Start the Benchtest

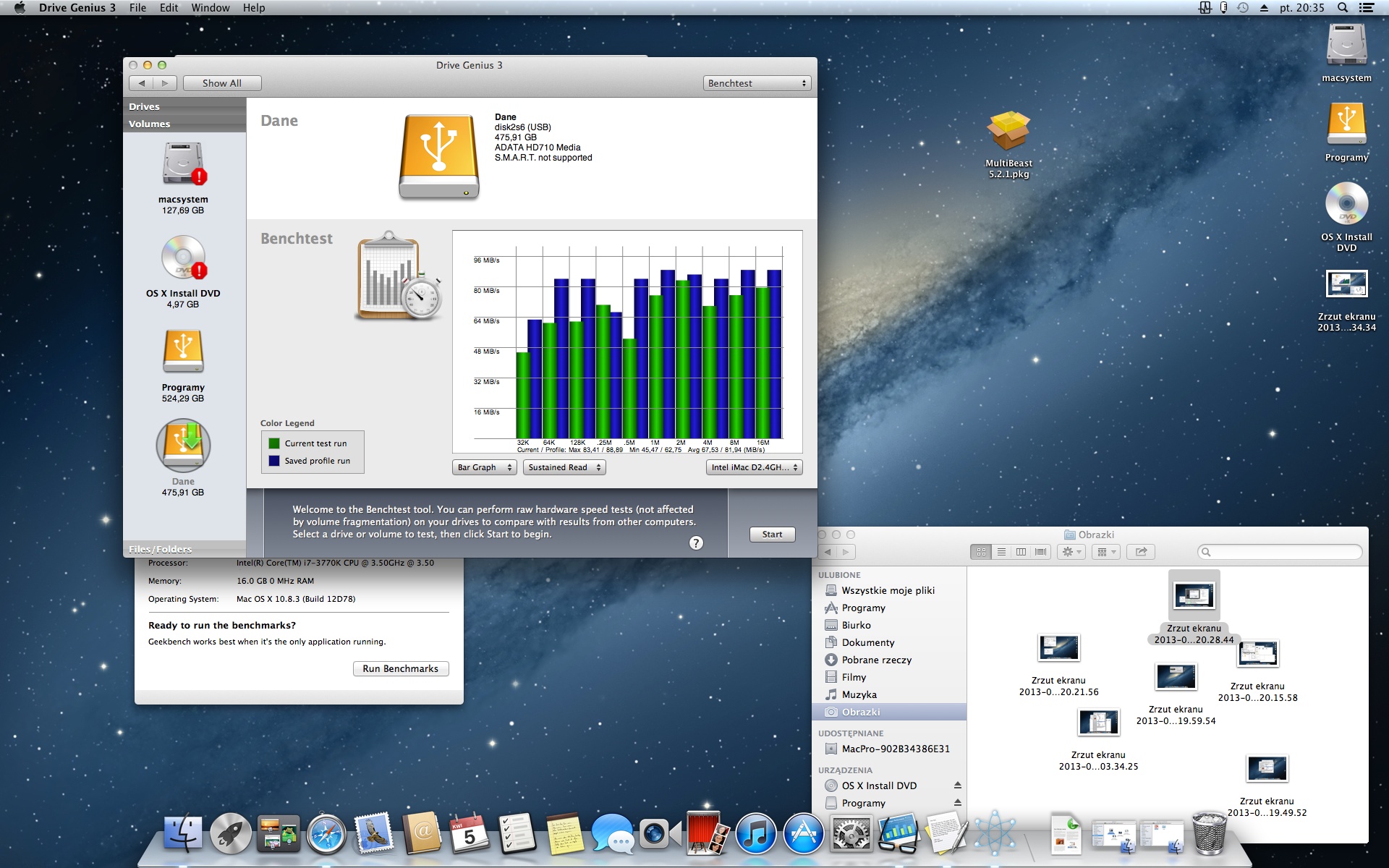click(772, 535)
